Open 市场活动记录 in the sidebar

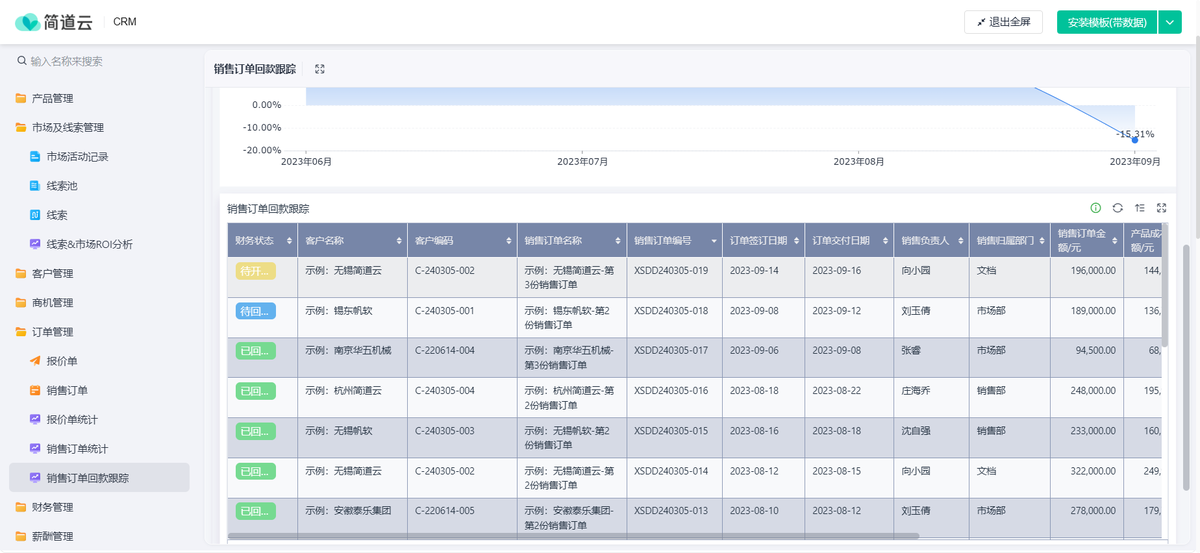(77, 157)
